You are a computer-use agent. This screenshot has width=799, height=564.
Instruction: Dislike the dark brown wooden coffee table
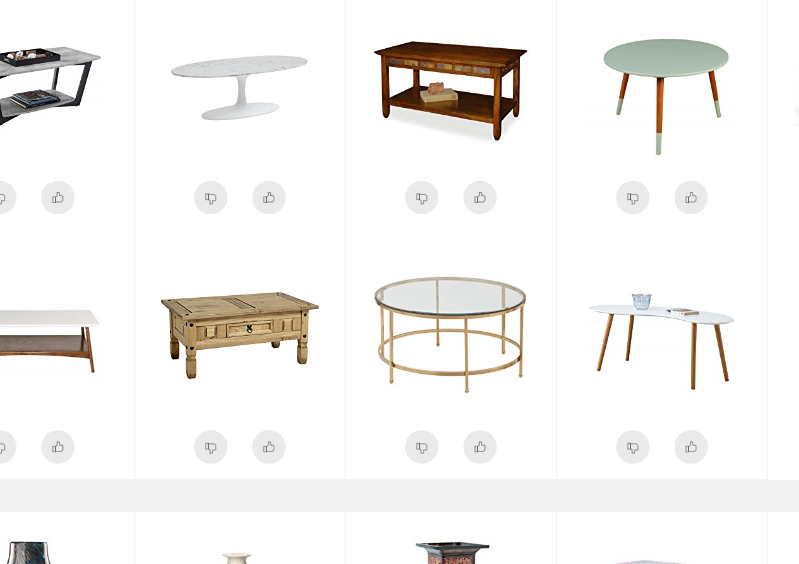(x=421, y=198)
